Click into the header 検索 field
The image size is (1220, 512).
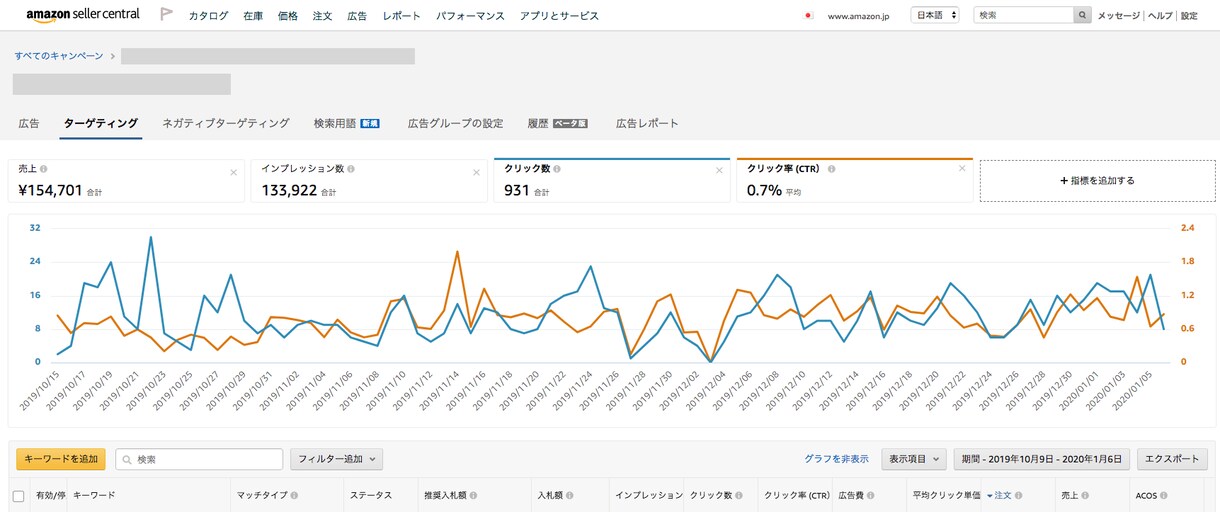(1023, 16)
